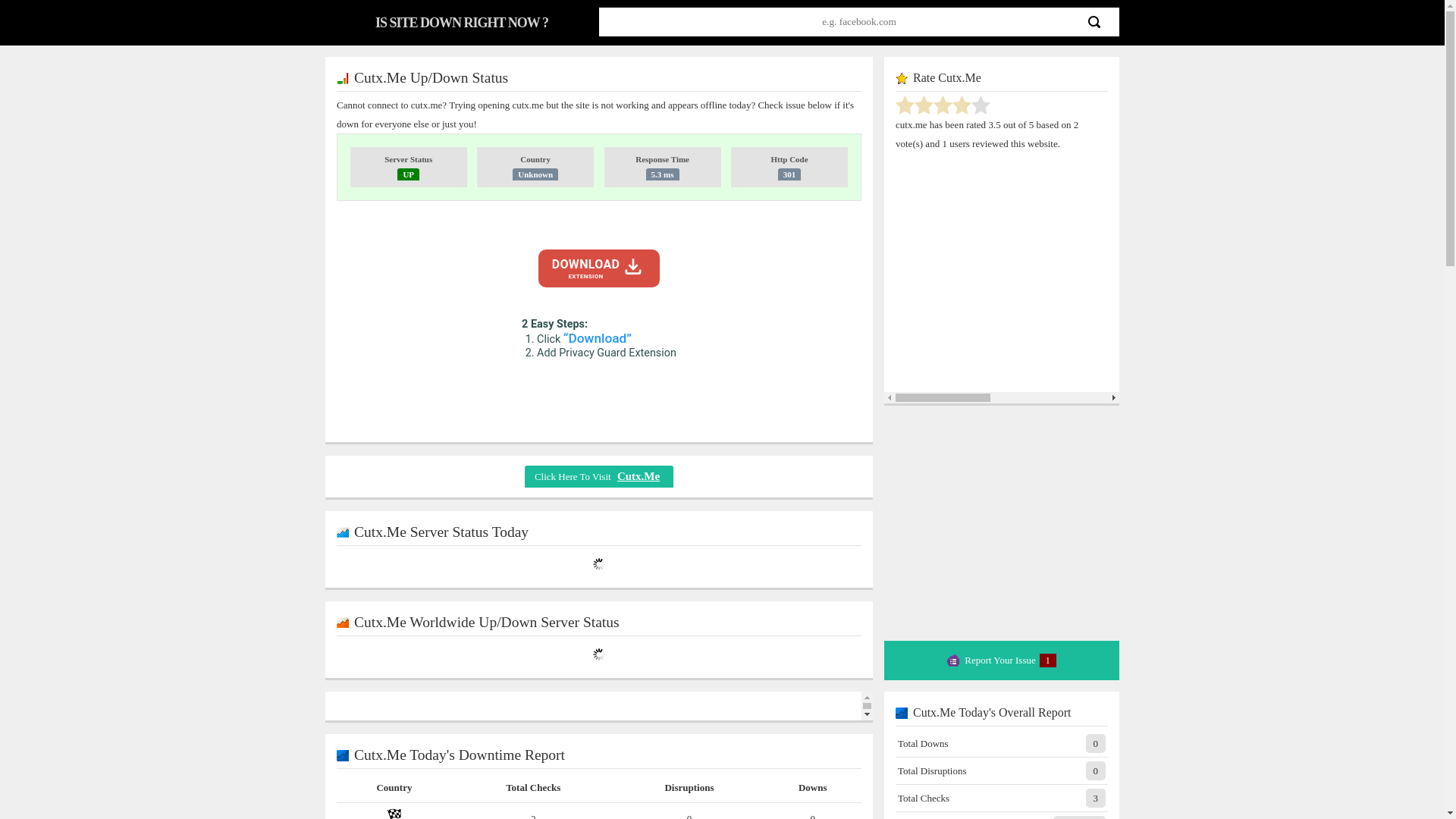Click the Downs column header
The height and width of the screenshot is (819, 1456).
point(813,788)
